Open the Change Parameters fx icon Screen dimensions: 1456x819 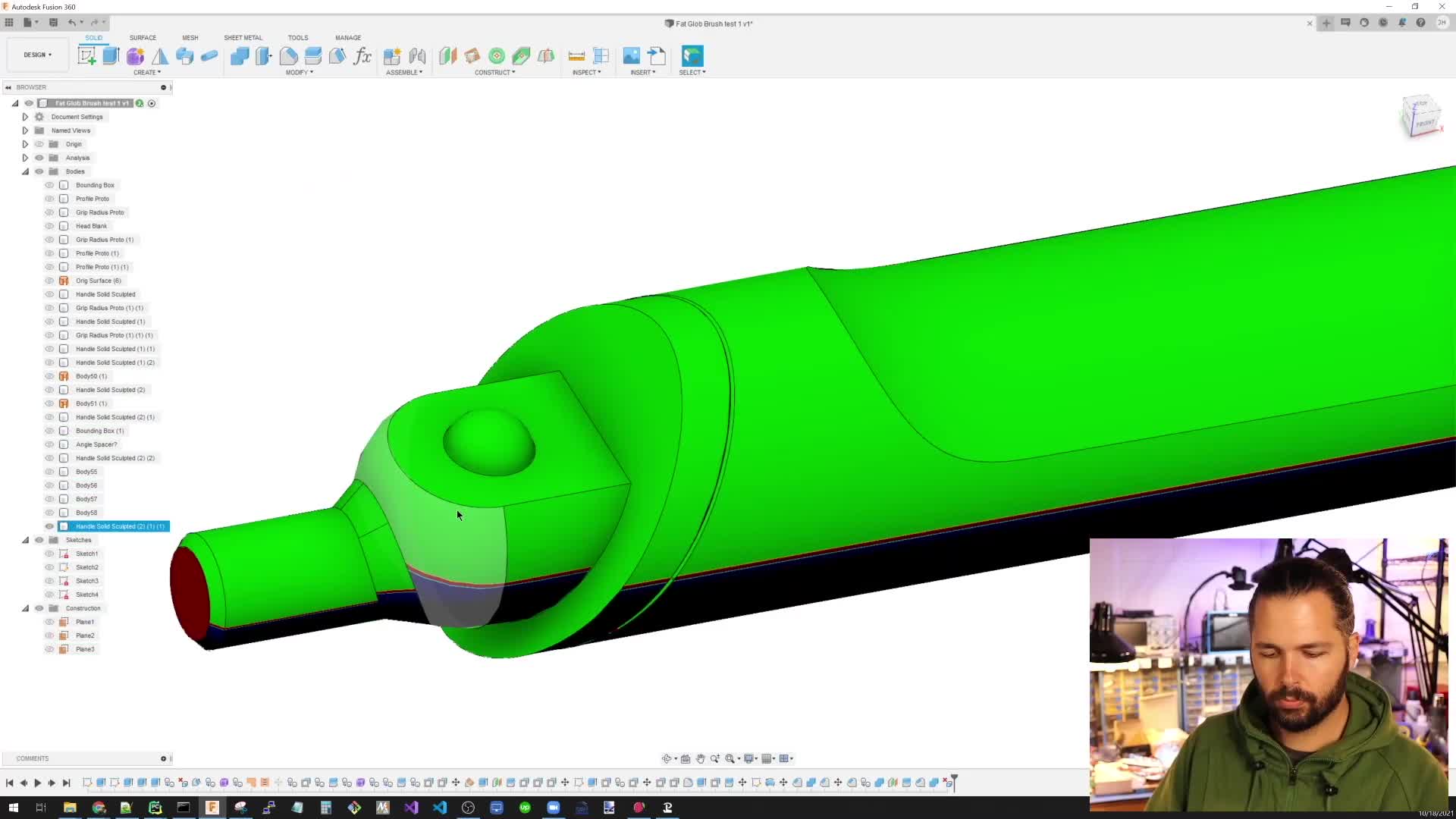[362, 55]
